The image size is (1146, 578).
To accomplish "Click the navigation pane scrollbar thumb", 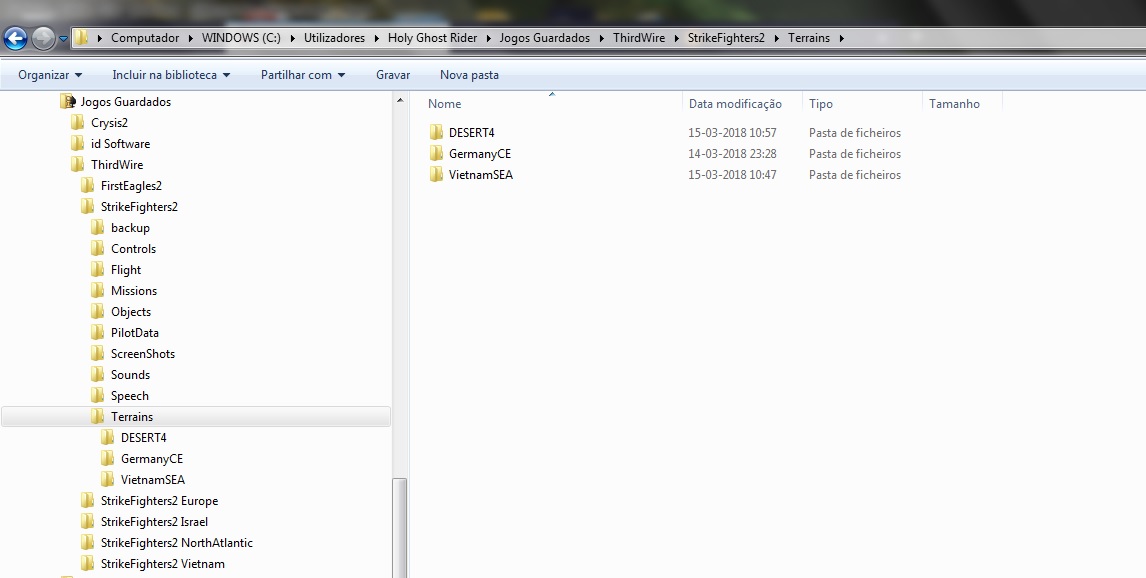I will (x=400, y=528).
